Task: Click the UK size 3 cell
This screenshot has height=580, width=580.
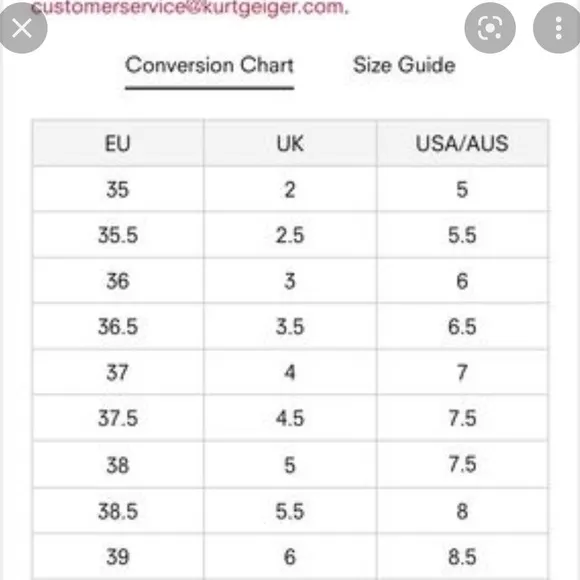Action: tap(290, 281)
